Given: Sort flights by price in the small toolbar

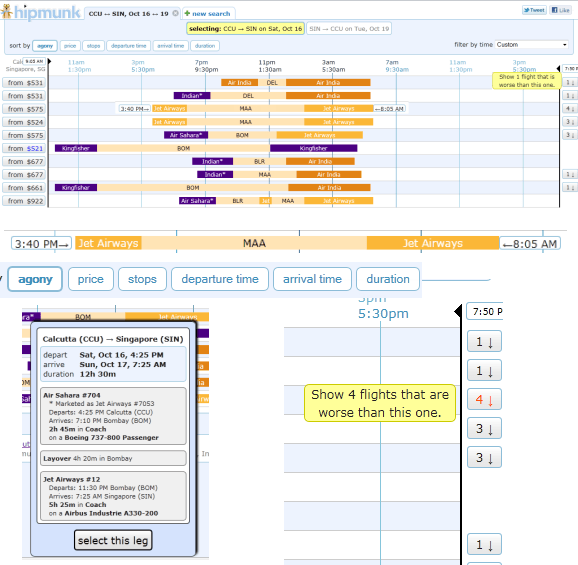Looking at the screenshot, I should pyautogui.click(x=70, y=46).
